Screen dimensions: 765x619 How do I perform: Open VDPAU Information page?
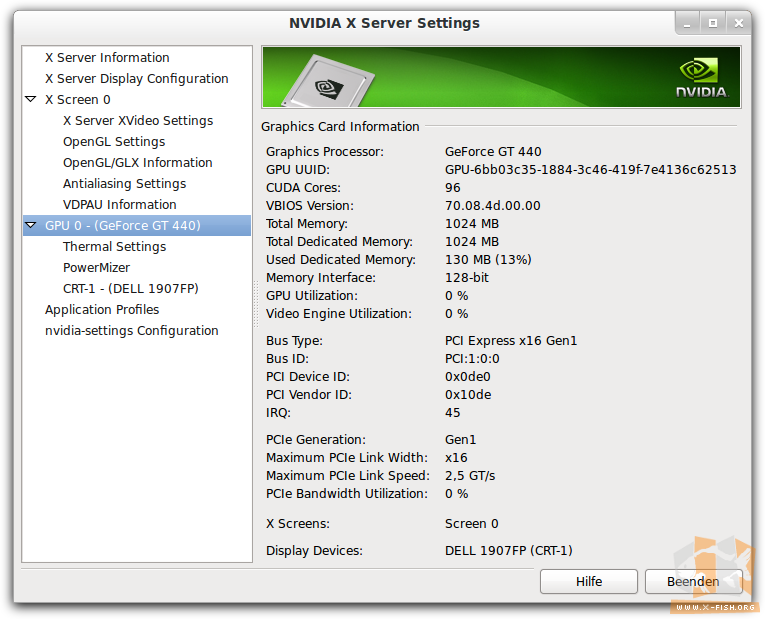(120, 204)
